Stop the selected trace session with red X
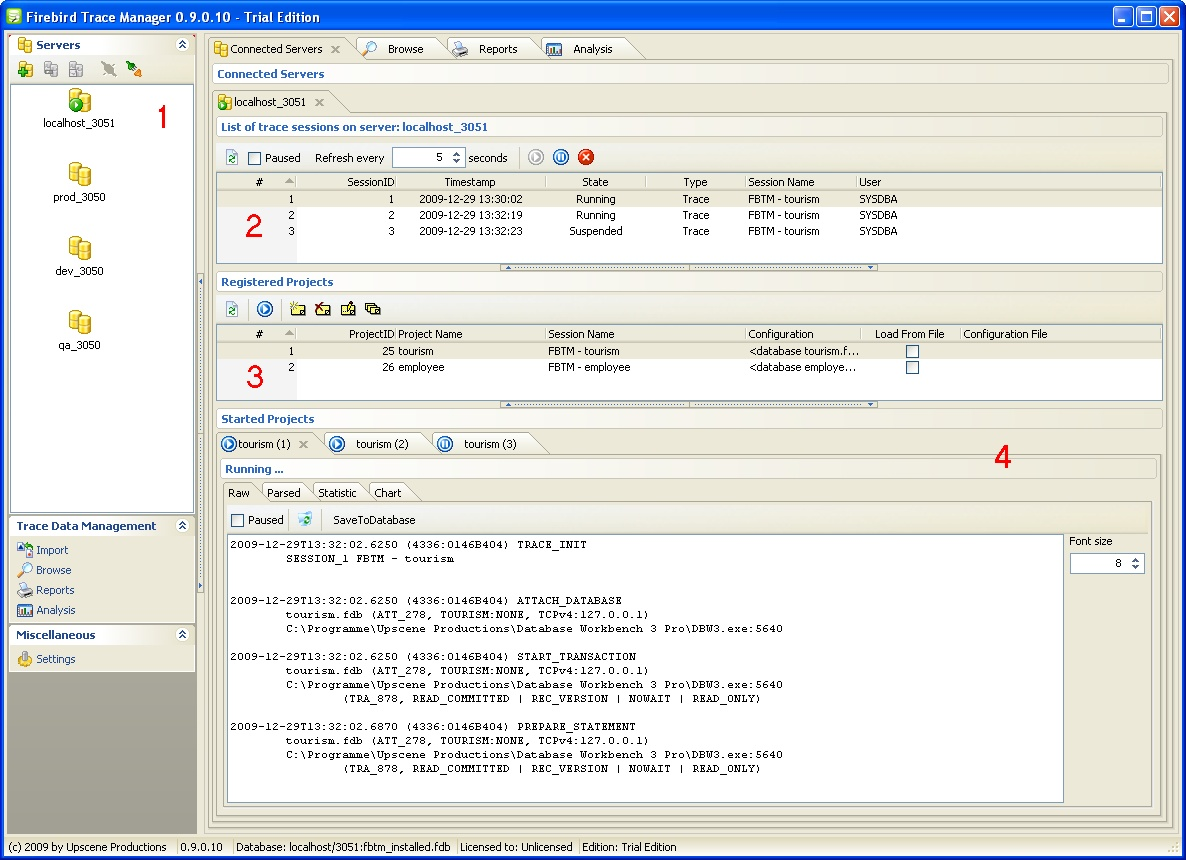1186x860 pixels. click(x=585, y=157)
